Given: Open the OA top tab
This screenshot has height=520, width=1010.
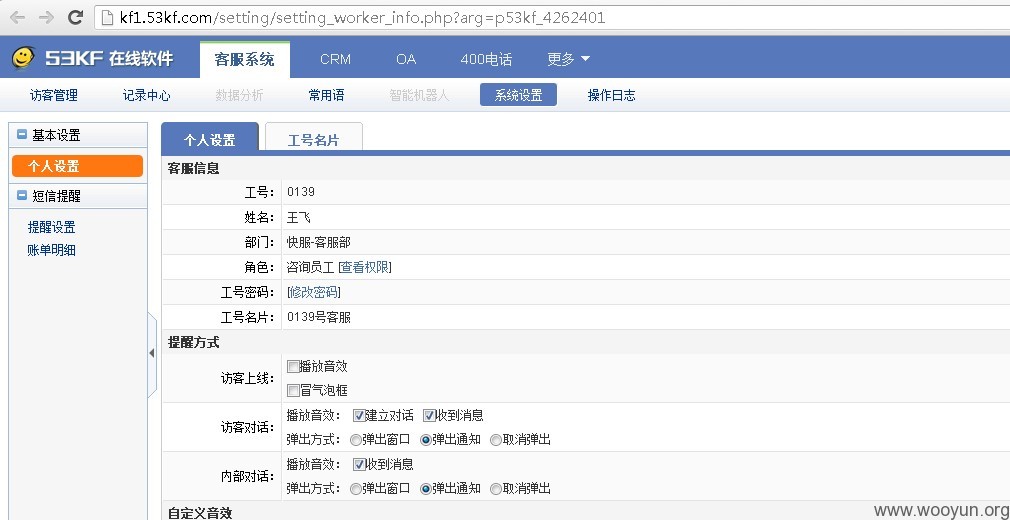Looking at the screenshot, I should click(406, 59).
